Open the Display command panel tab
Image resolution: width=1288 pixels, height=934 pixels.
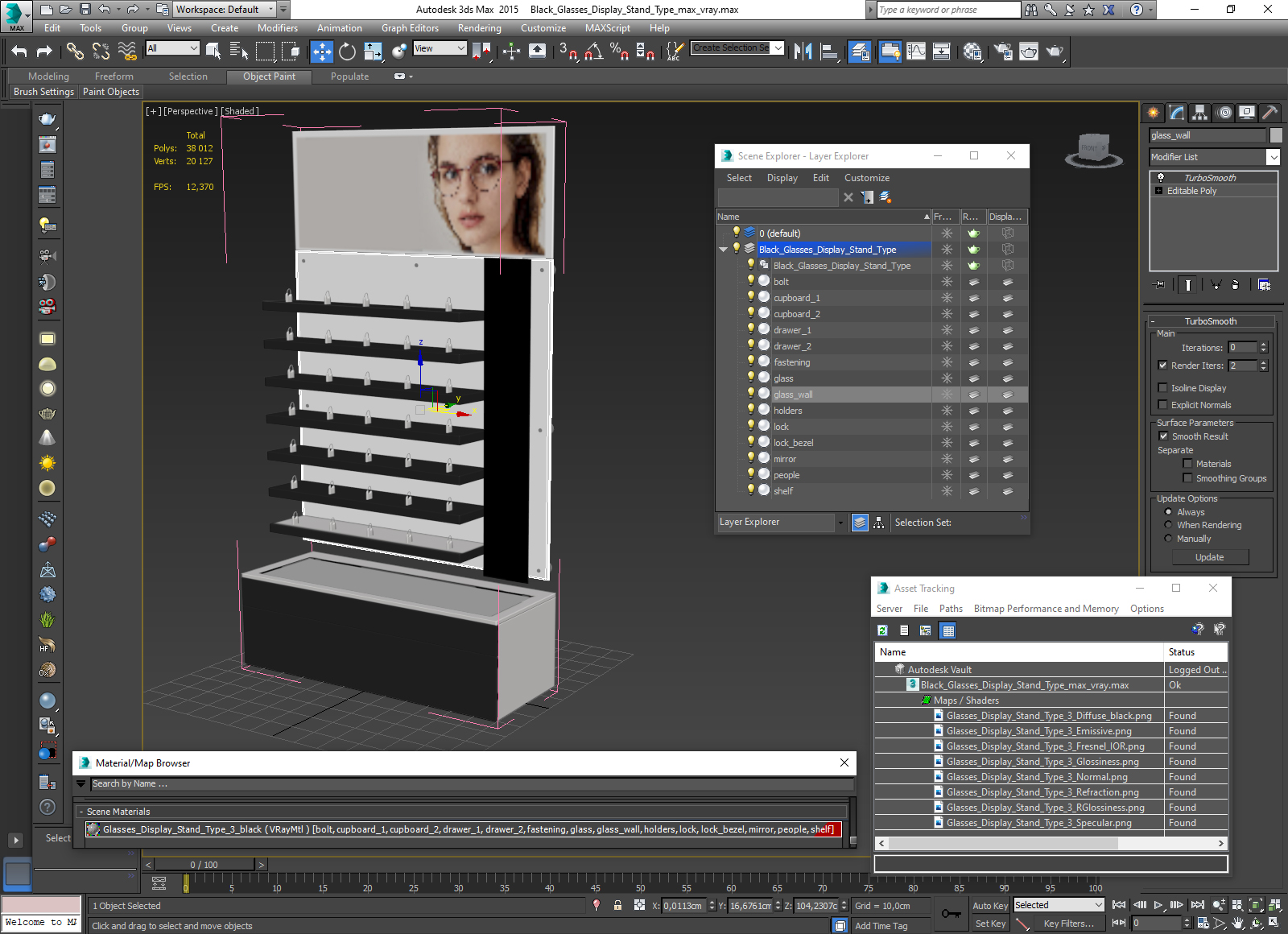coord(1247,113)
